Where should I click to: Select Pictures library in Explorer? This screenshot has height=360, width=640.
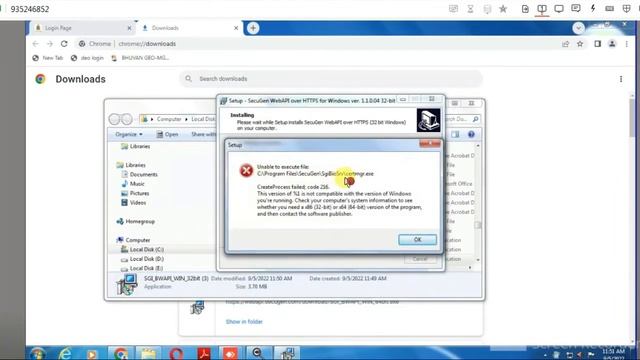pos(135,193)
